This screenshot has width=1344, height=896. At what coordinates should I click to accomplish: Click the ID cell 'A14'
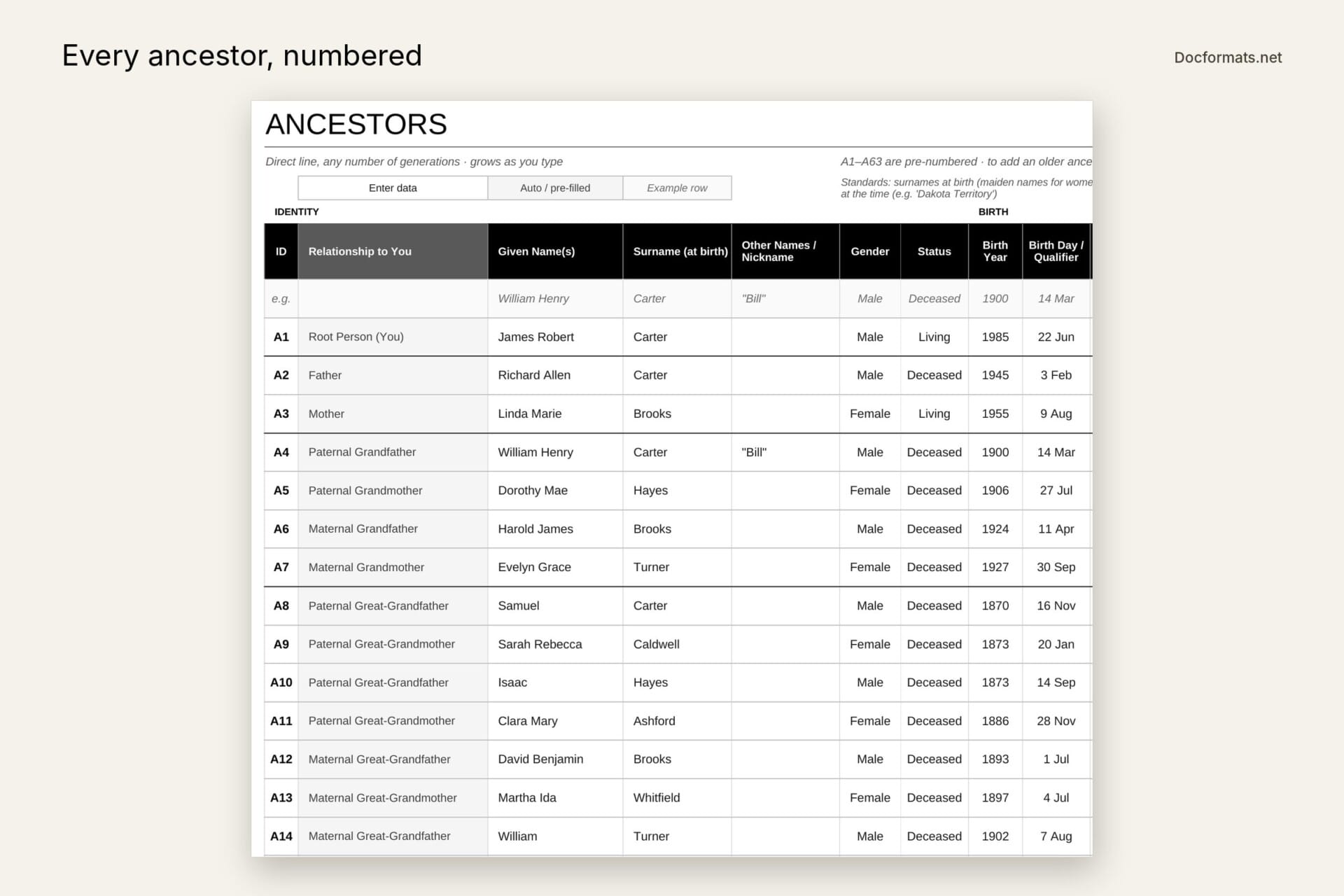tap(281, 836)
